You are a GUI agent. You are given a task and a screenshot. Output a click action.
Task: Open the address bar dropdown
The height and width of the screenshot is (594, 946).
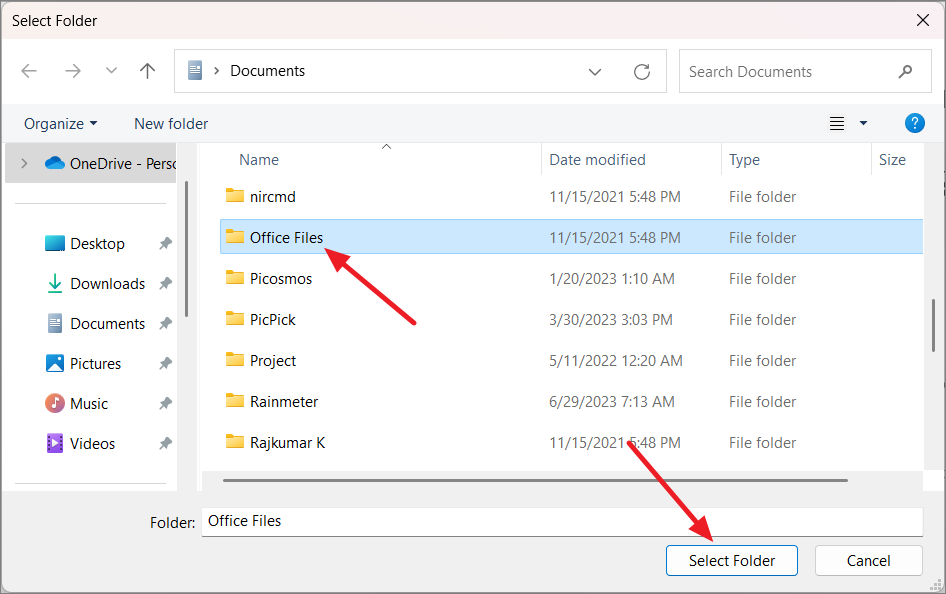pyautogui.click(x=595, y=71)
